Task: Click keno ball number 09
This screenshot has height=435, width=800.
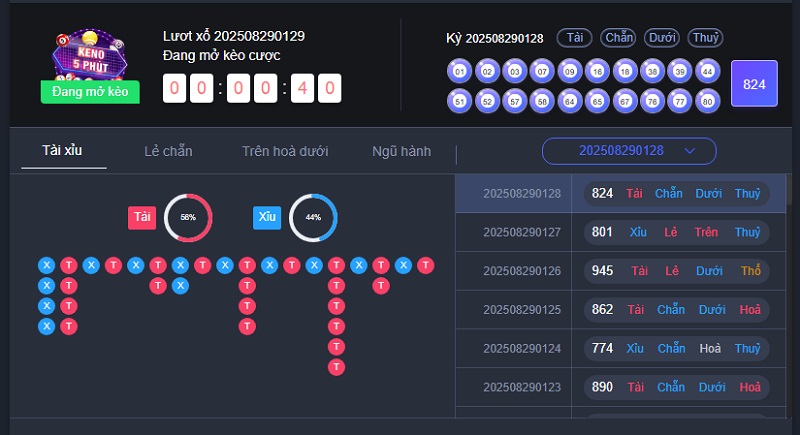Action: [x=570, y=71]
